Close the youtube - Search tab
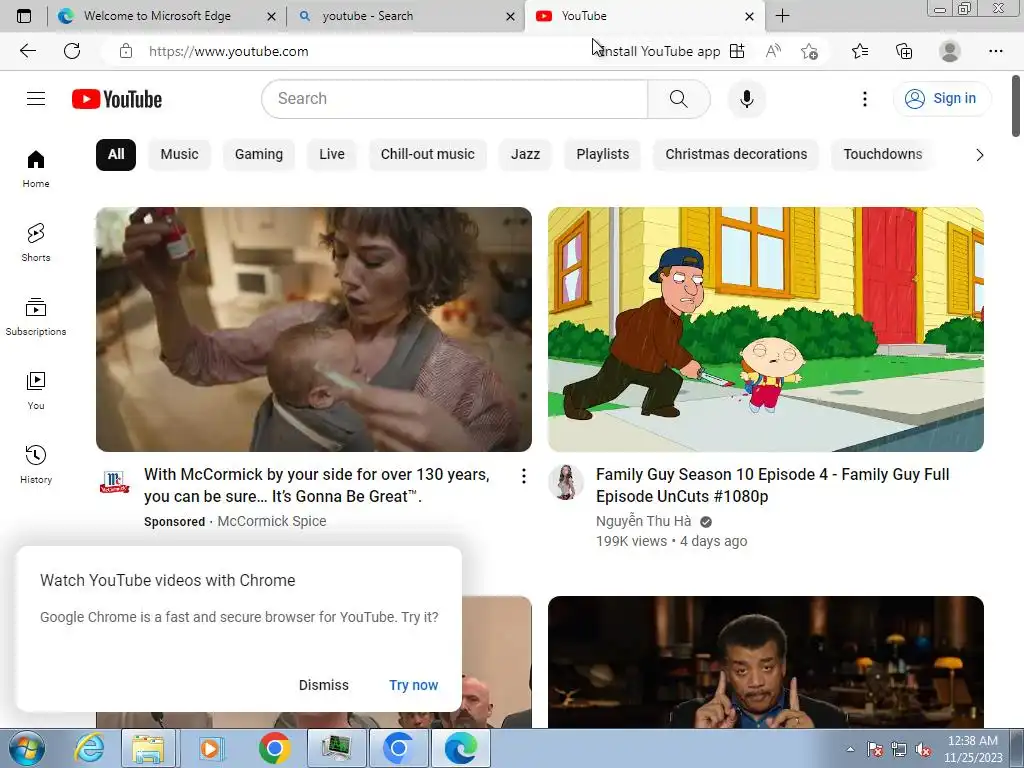The height and width of the screenshot is (768, 1024). click(x=510, y=16)
